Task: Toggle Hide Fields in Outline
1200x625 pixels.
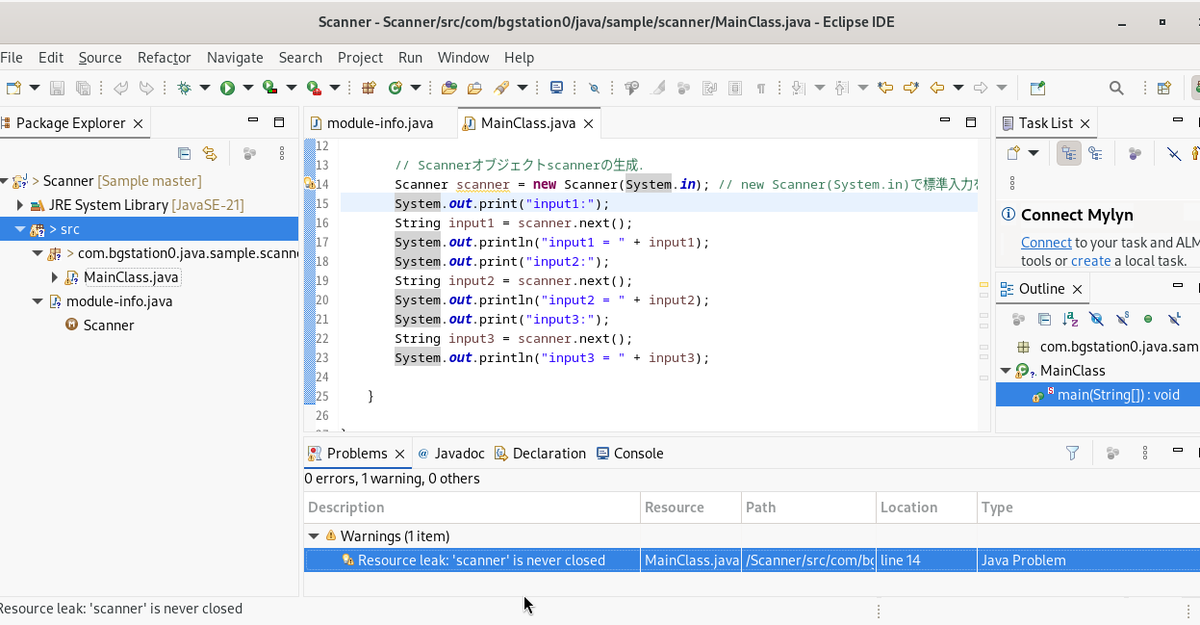Action: click(x=1096, y=319)
